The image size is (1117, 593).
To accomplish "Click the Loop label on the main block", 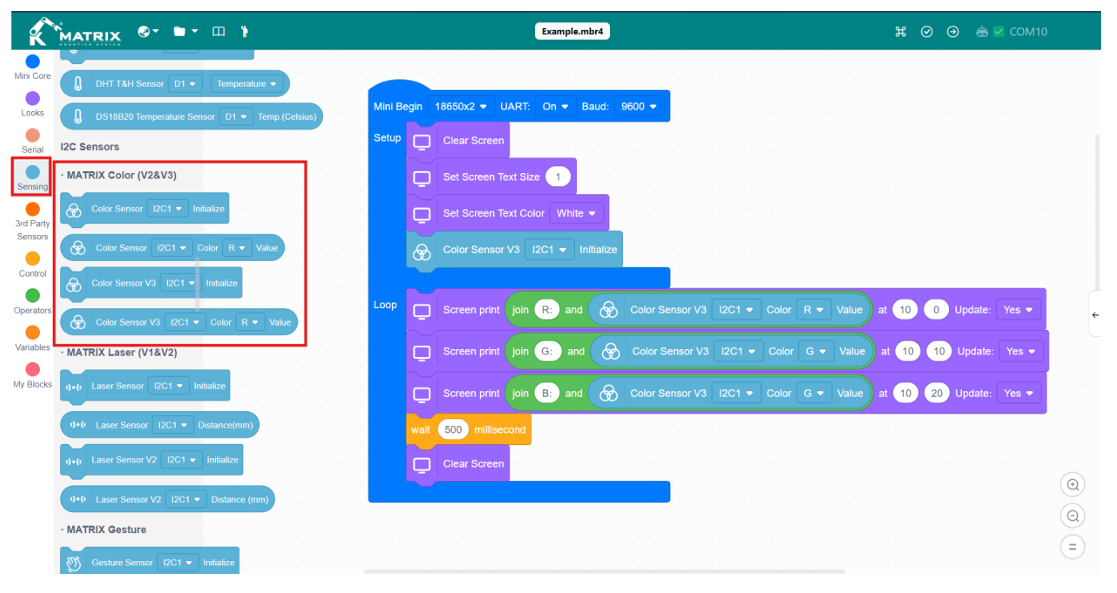I will pos(385,304).
